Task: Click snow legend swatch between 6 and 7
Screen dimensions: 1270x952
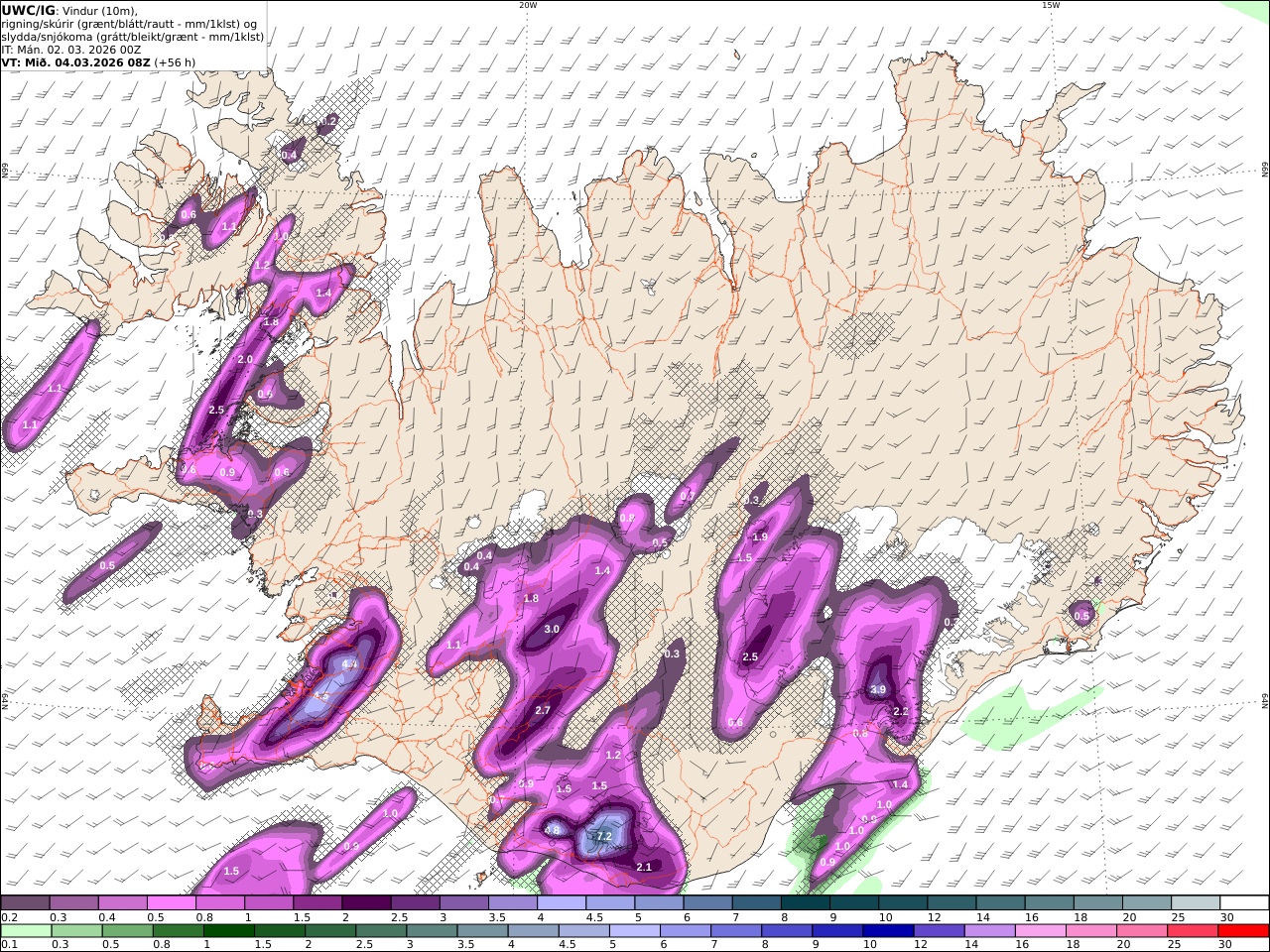Action: [x=707, y=902]
